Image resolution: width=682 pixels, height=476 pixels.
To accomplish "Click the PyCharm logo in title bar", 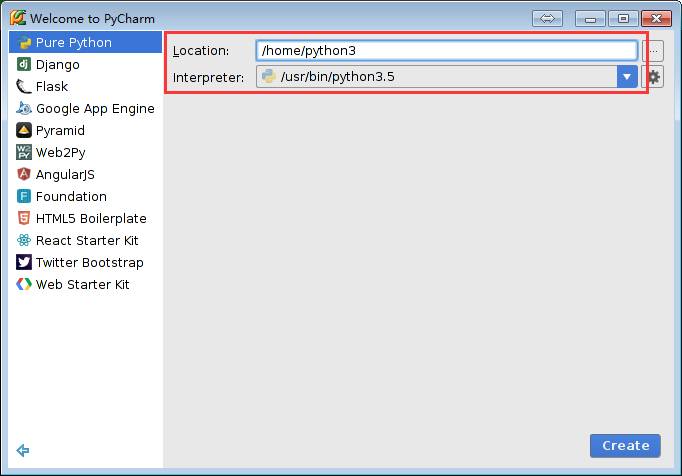I will 18,18.
